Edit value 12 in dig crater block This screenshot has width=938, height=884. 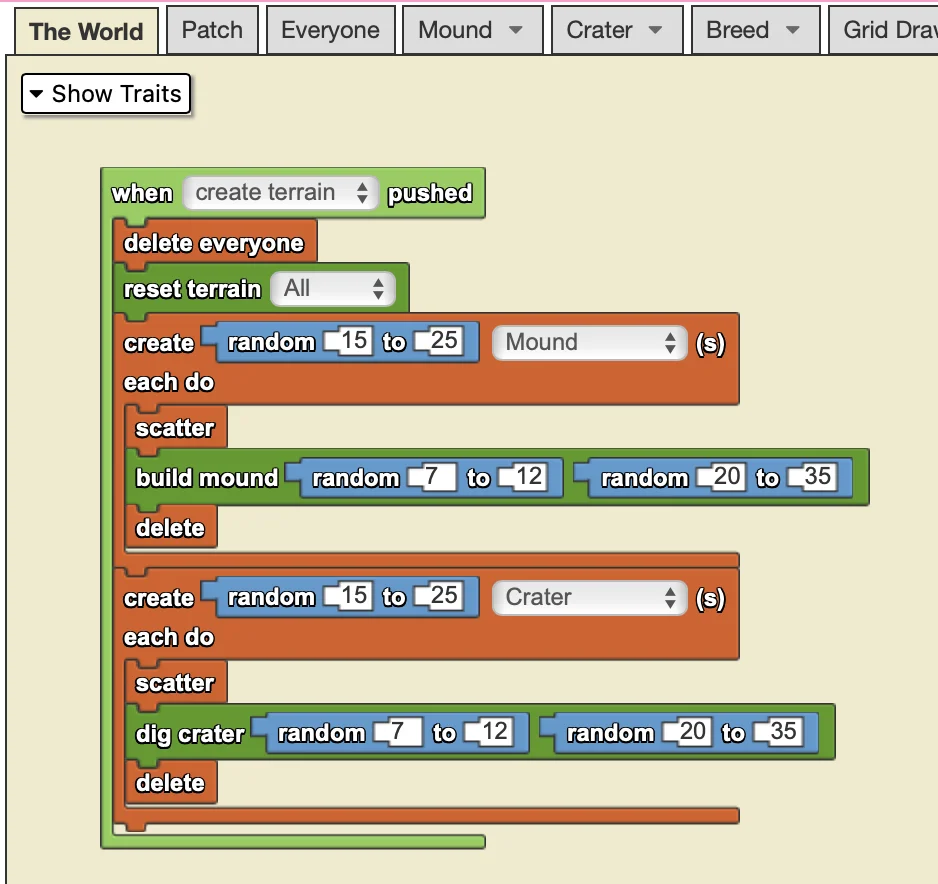click(x=495, y=732)
